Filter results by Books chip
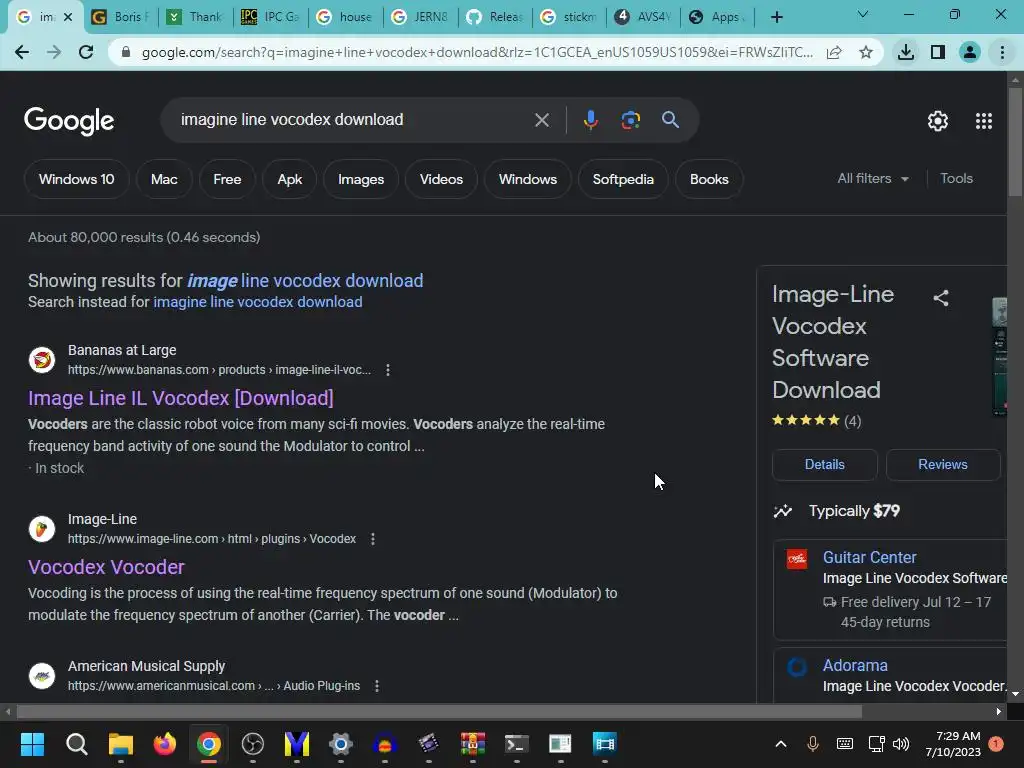 click(709, 180)
